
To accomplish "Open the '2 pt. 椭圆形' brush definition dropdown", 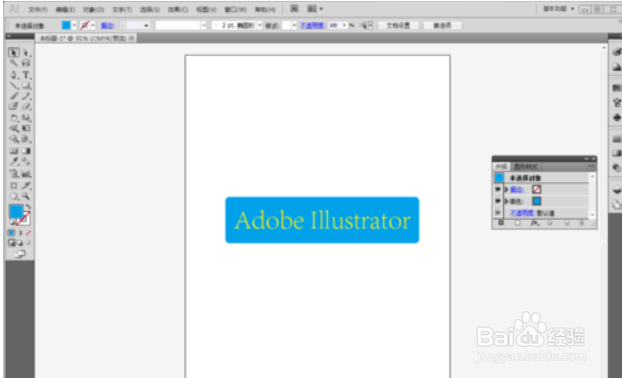I will 260,25.
